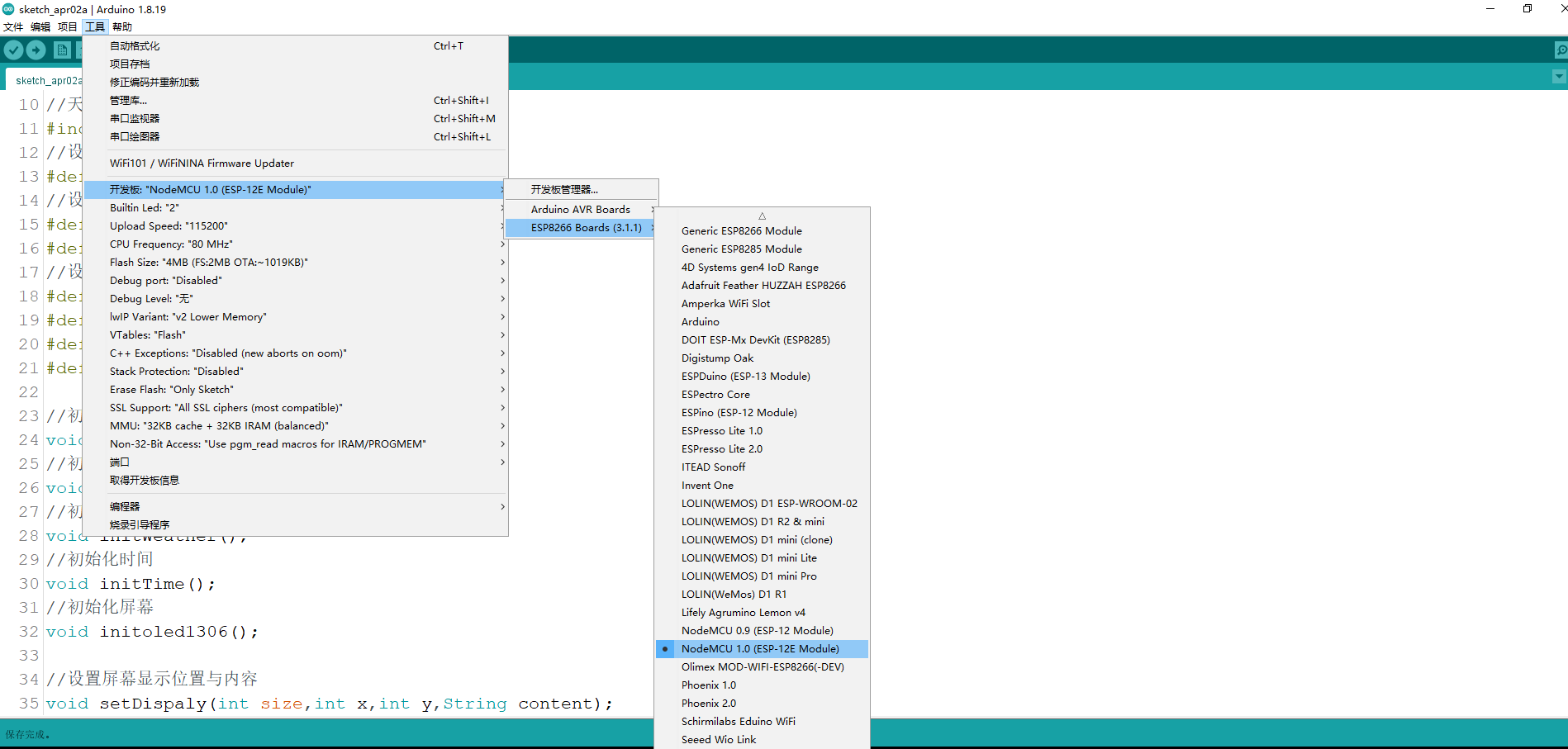1568x749 pixels.
Task: Select Generic ESP8266 Module board
Action: (x=761, y=231)
